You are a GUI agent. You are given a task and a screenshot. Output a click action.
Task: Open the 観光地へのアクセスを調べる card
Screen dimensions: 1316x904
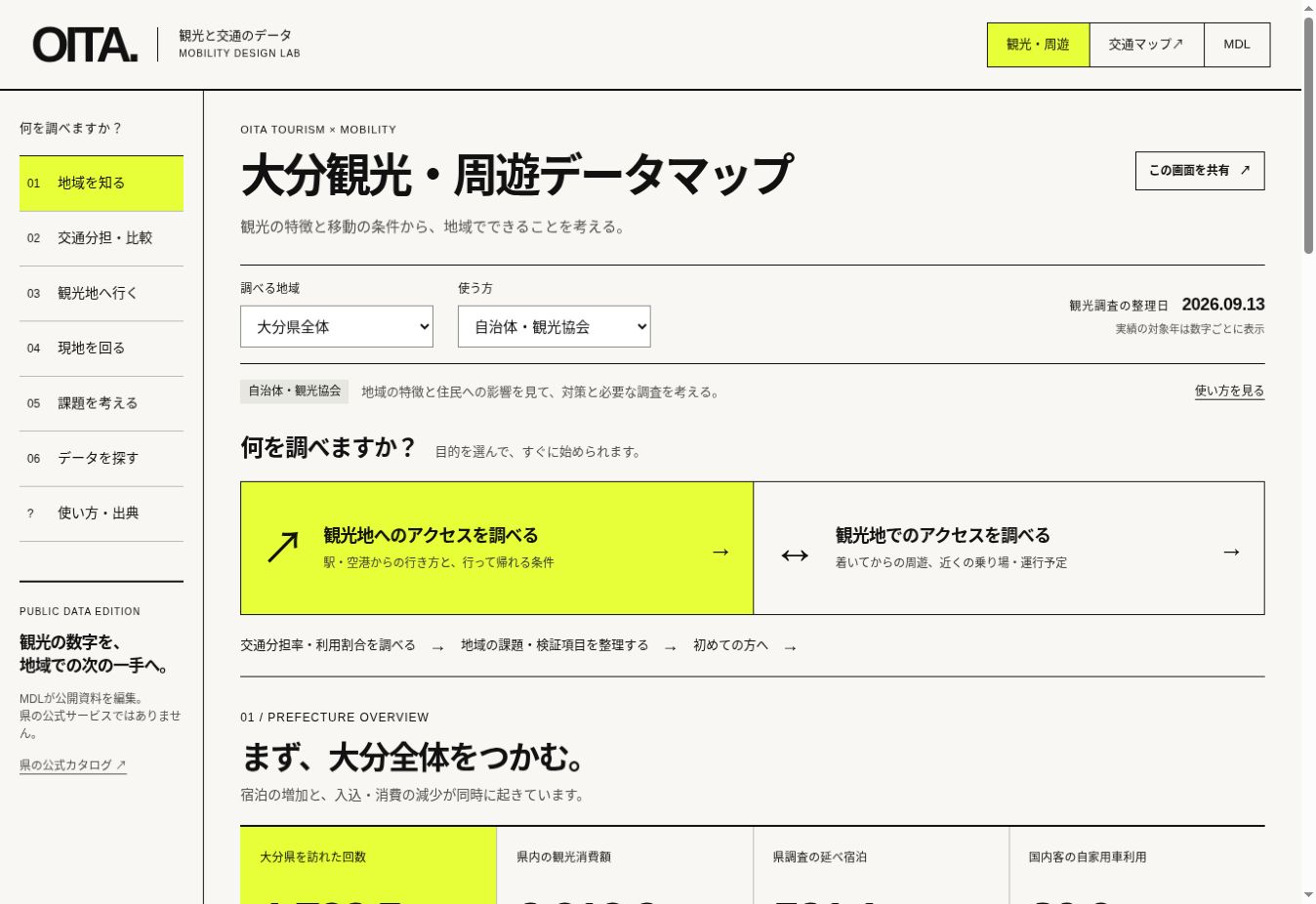(497, 548)
